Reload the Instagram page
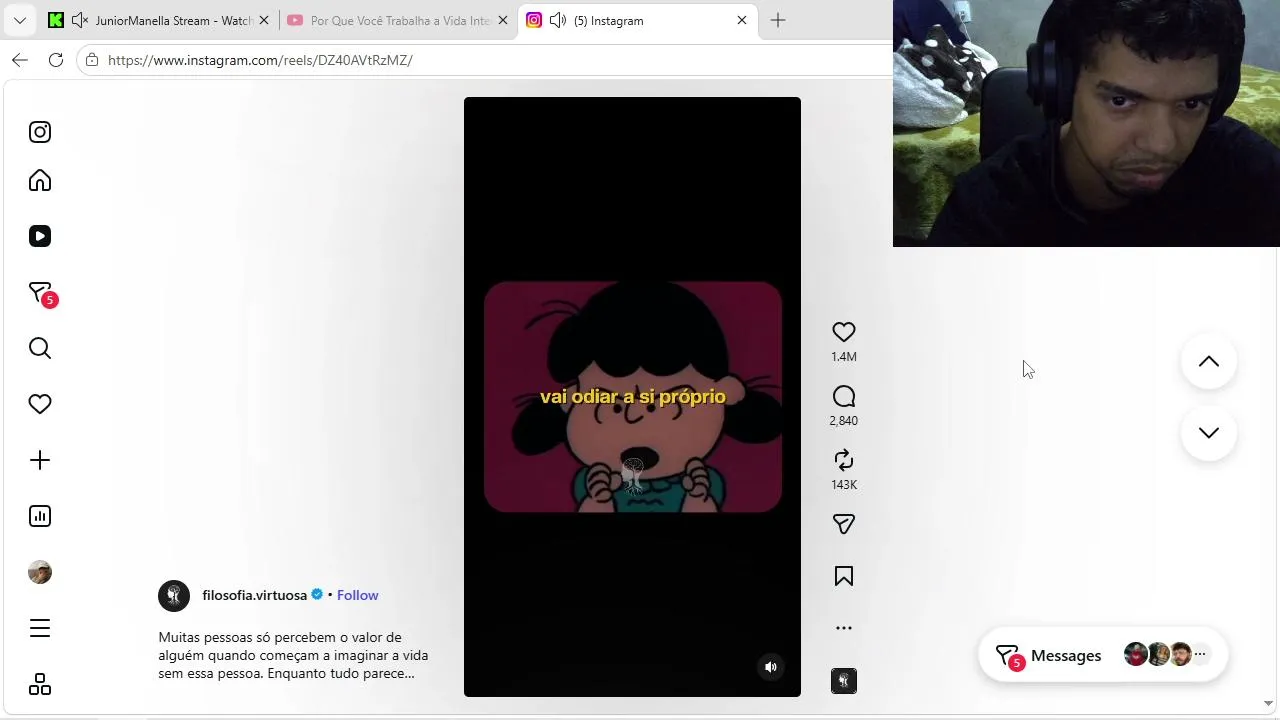Viewport: 1280px width, 720px height. [x=56, y=60]
